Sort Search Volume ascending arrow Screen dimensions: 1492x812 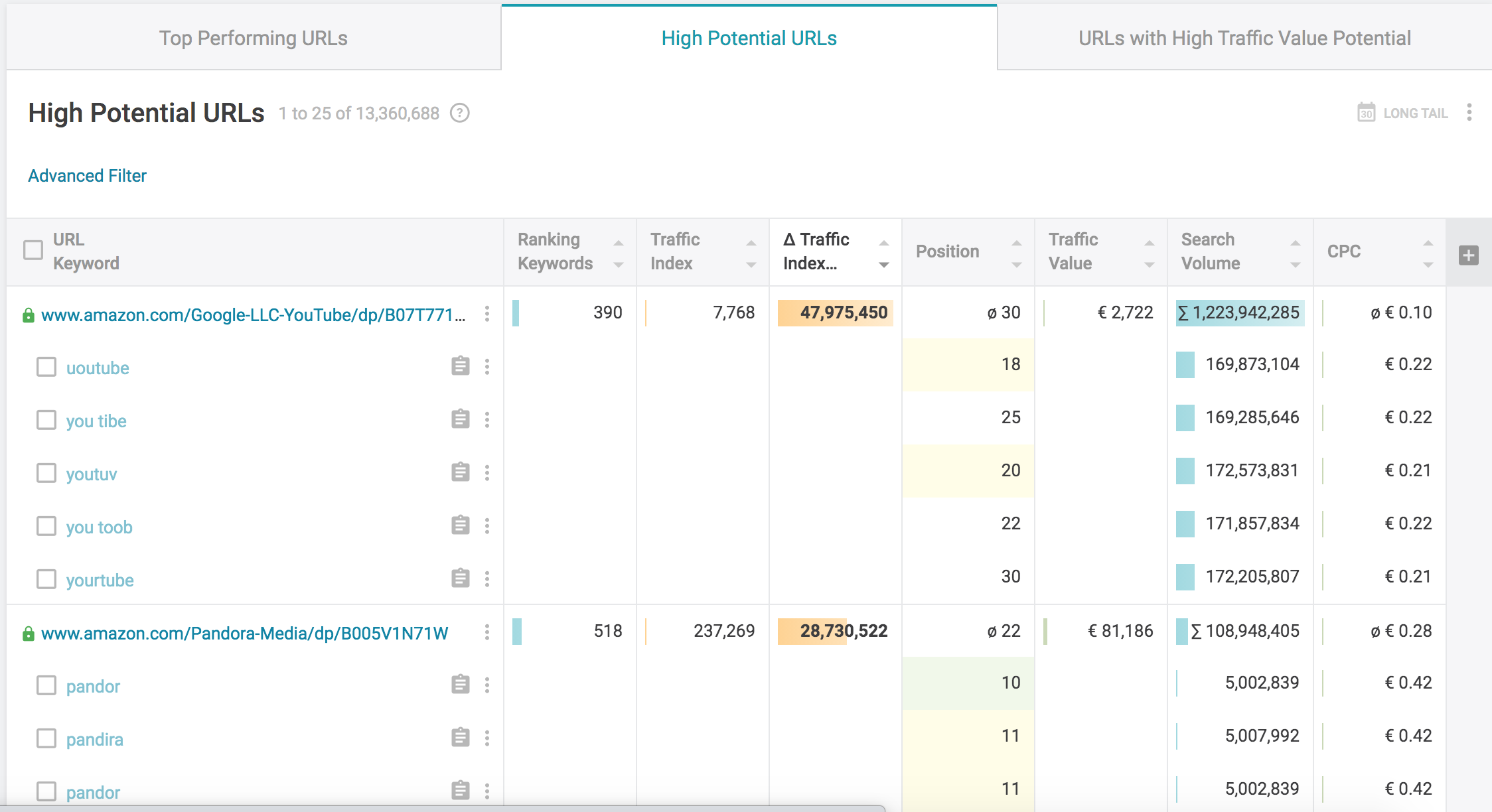point(1296,243)
